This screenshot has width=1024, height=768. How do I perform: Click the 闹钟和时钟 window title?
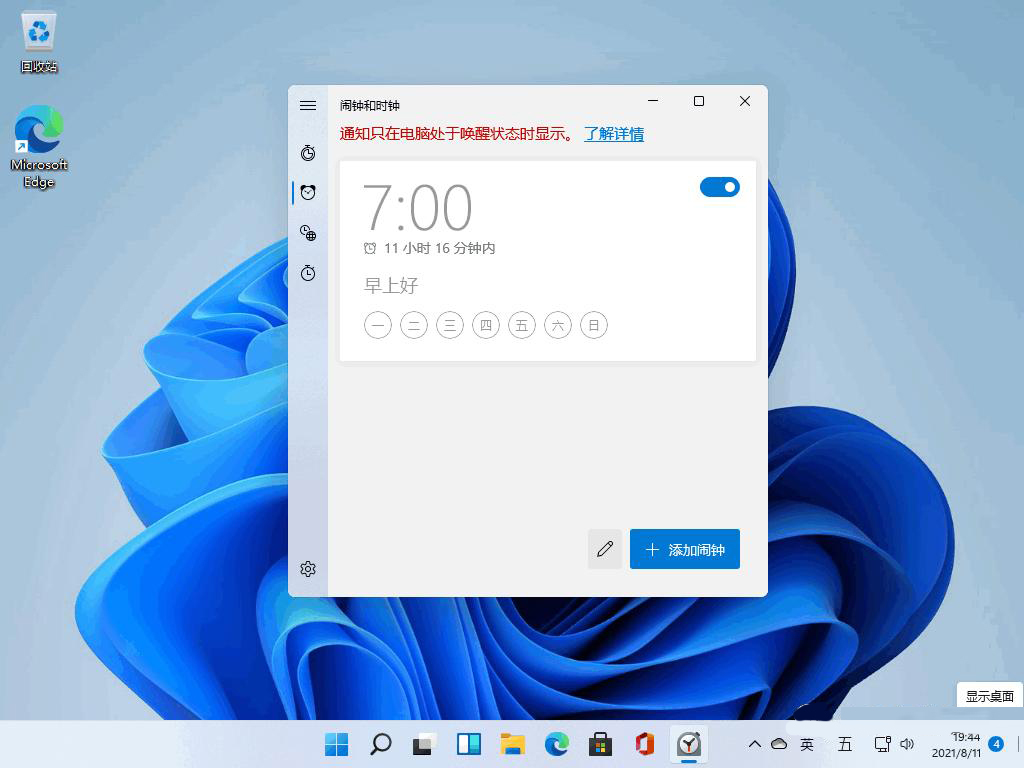coord(370,106)
